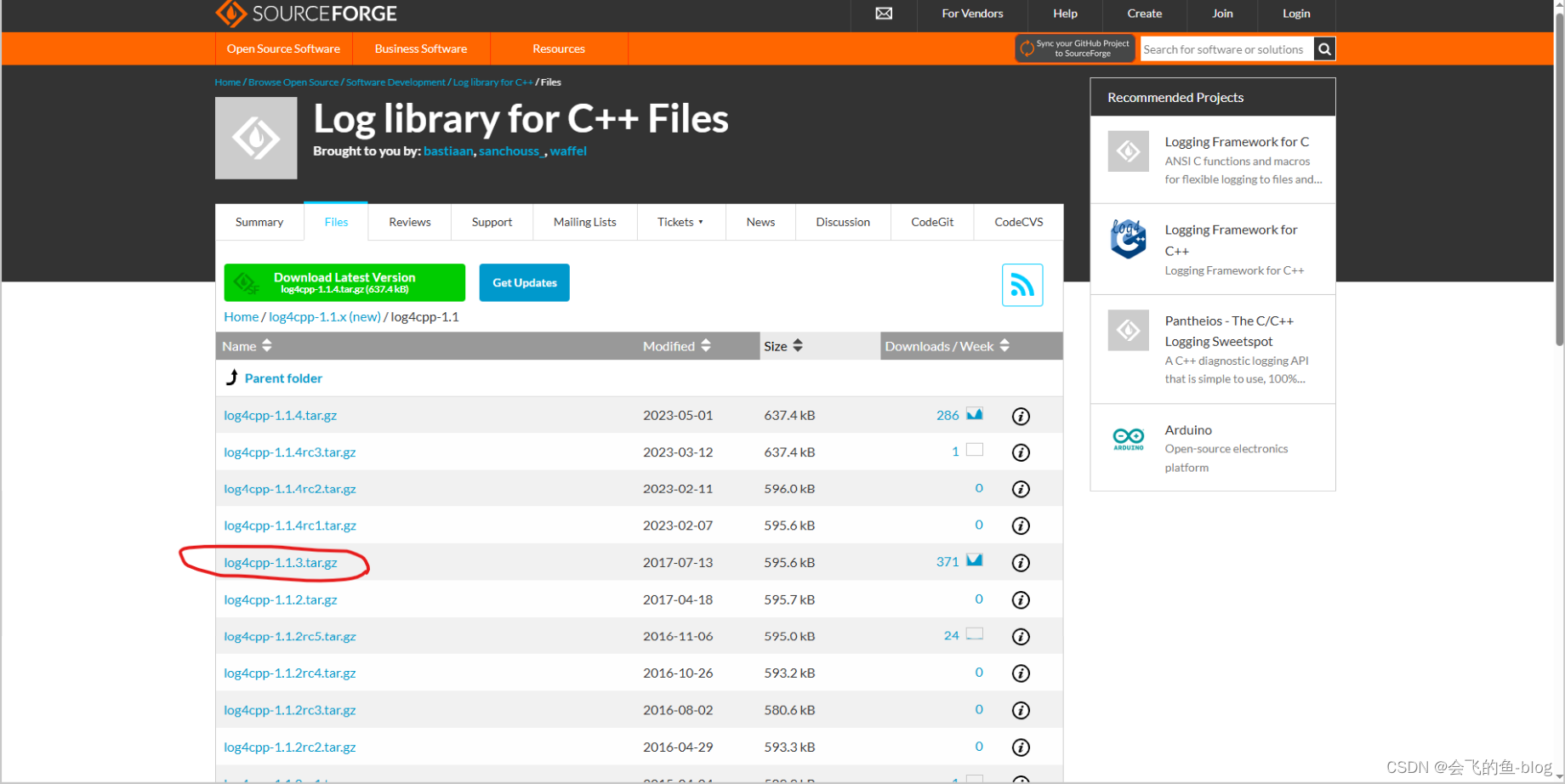Open download stats chart for log4cpp-1.1.4rc3.tar.gz

[x=975, y=450]
